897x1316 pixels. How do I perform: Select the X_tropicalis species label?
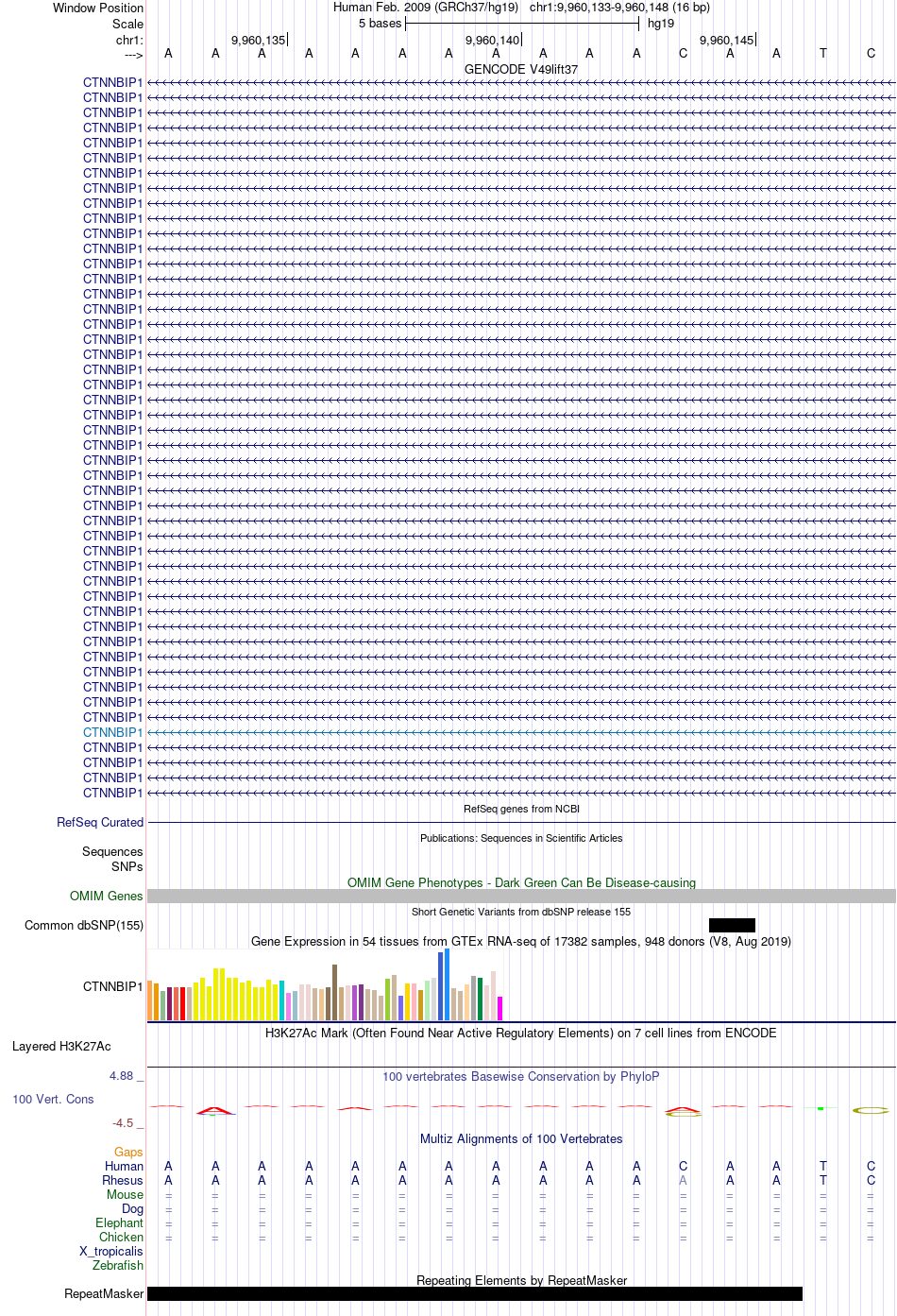[x=111, y=1251]
